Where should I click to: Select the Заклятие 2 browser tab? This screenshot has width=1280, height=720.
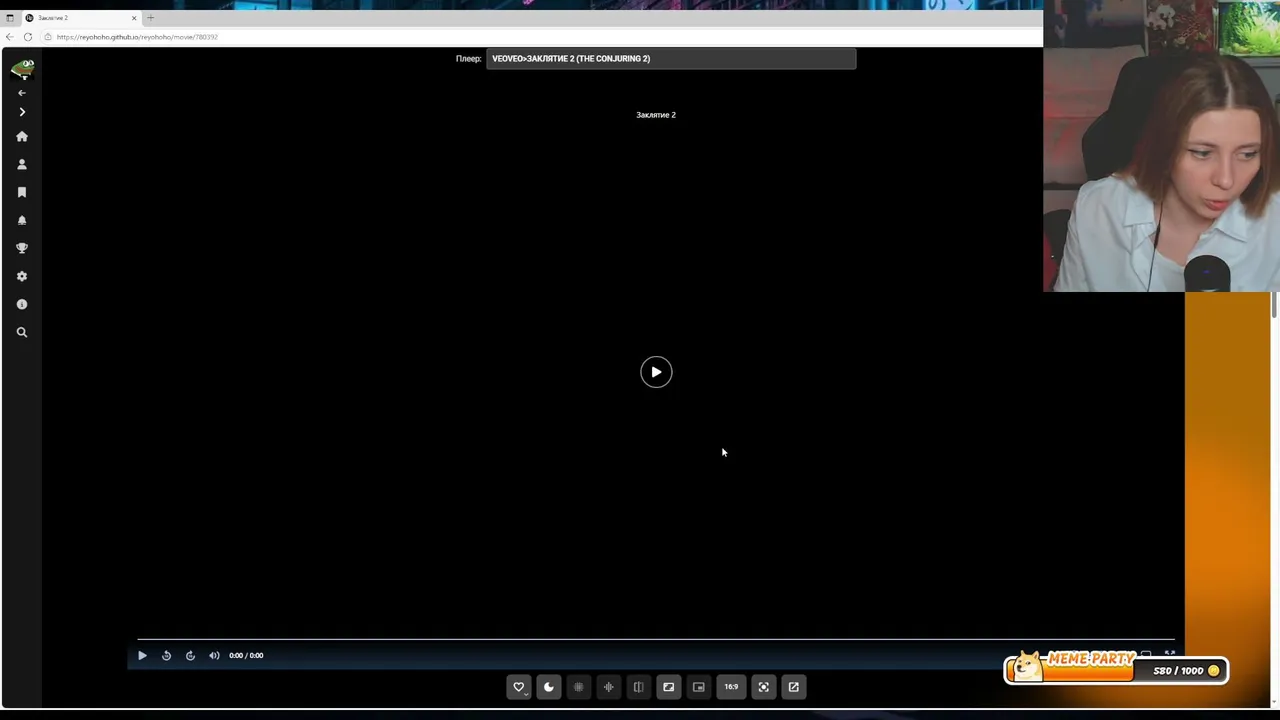coord(80,18)
